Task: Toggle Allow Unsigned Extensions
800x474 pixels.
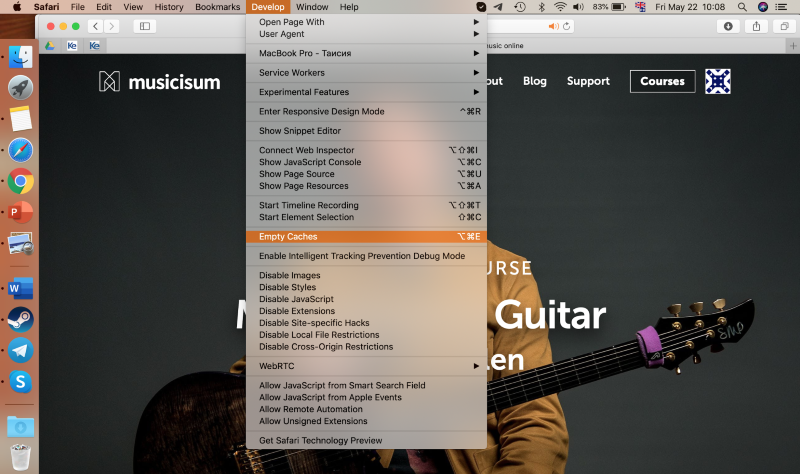Action: (366, 421)
